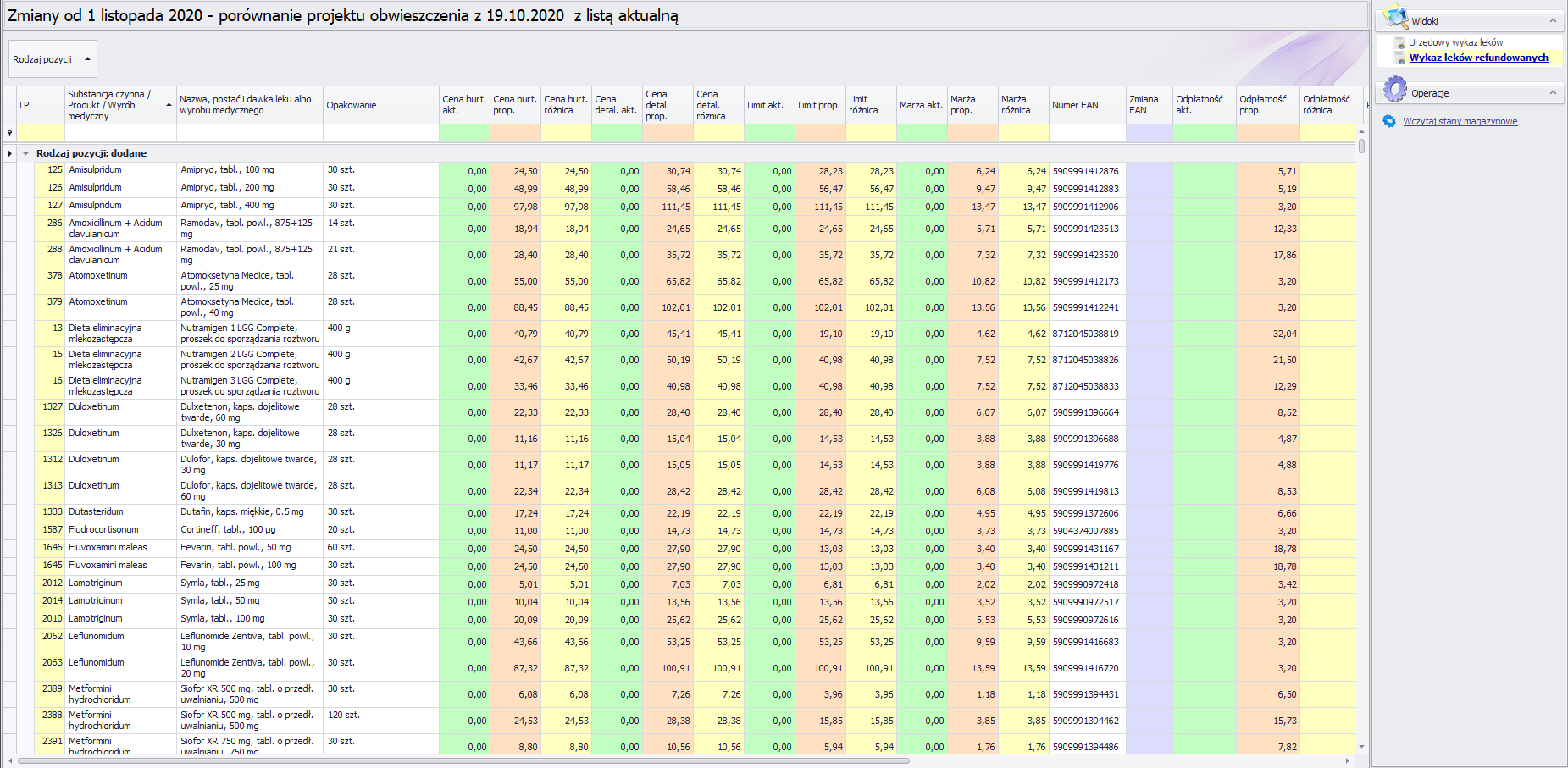Click the row indicator arrow of the dodane group
Screen dimensions: 1568x768
pyautogui.click(x=9, y=153)
